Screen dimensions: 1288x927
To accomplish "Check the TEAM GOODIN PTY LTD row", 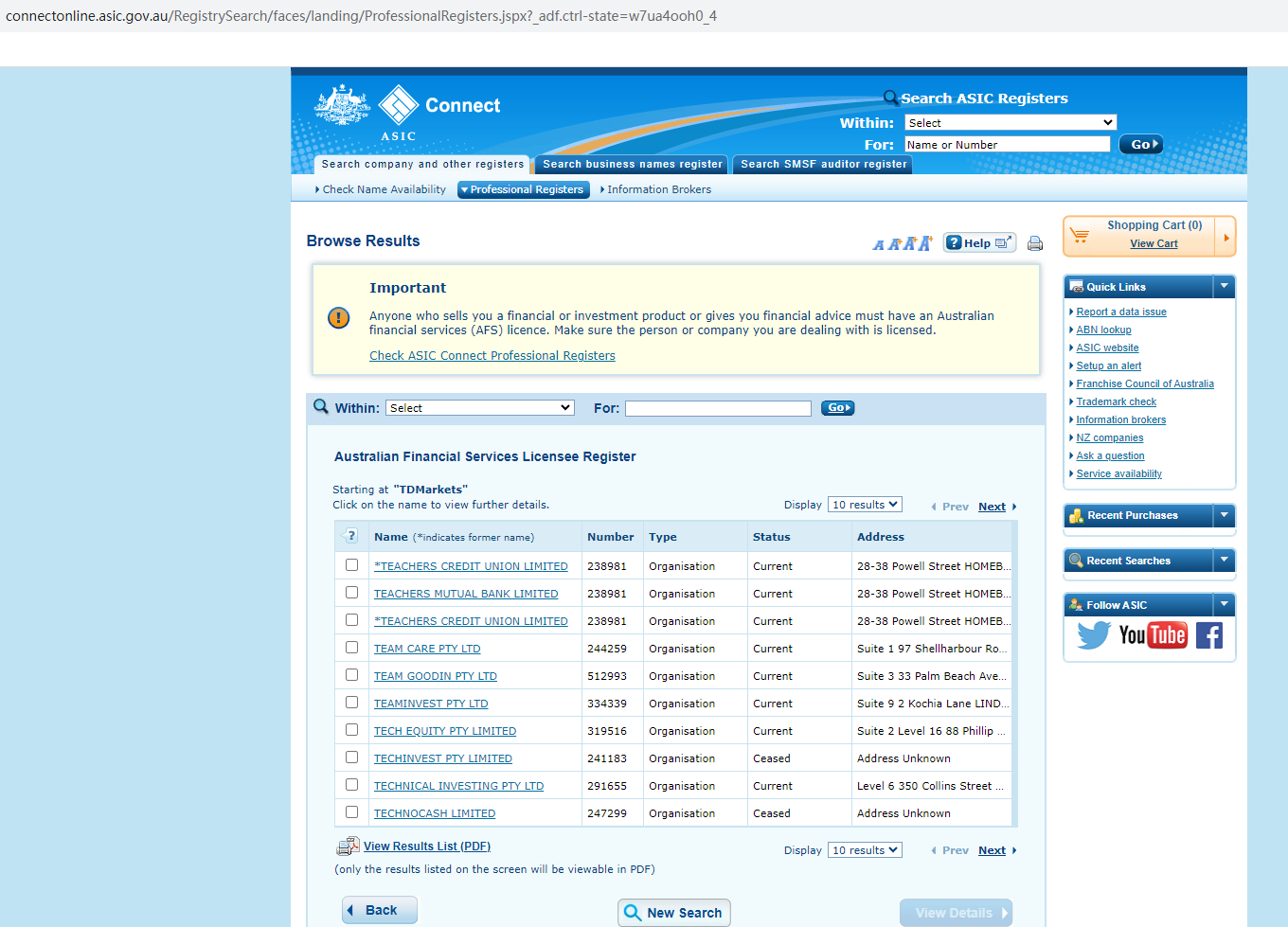I will point(351,675).
